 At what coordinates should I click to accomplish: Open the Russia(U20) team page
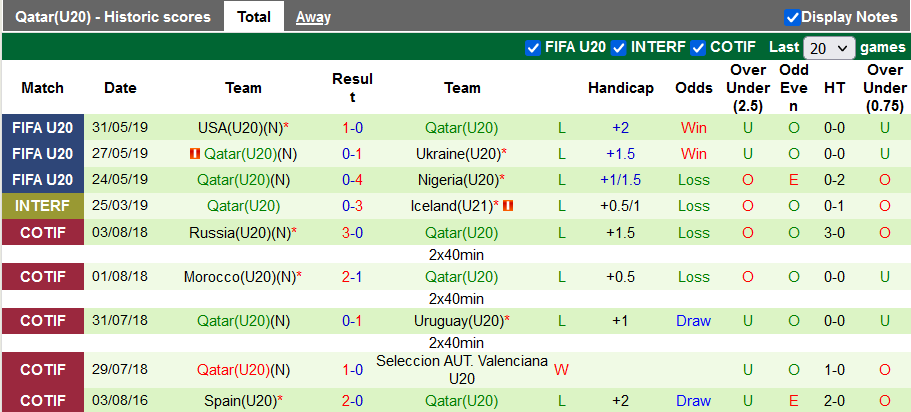click(x=236, y=232)
